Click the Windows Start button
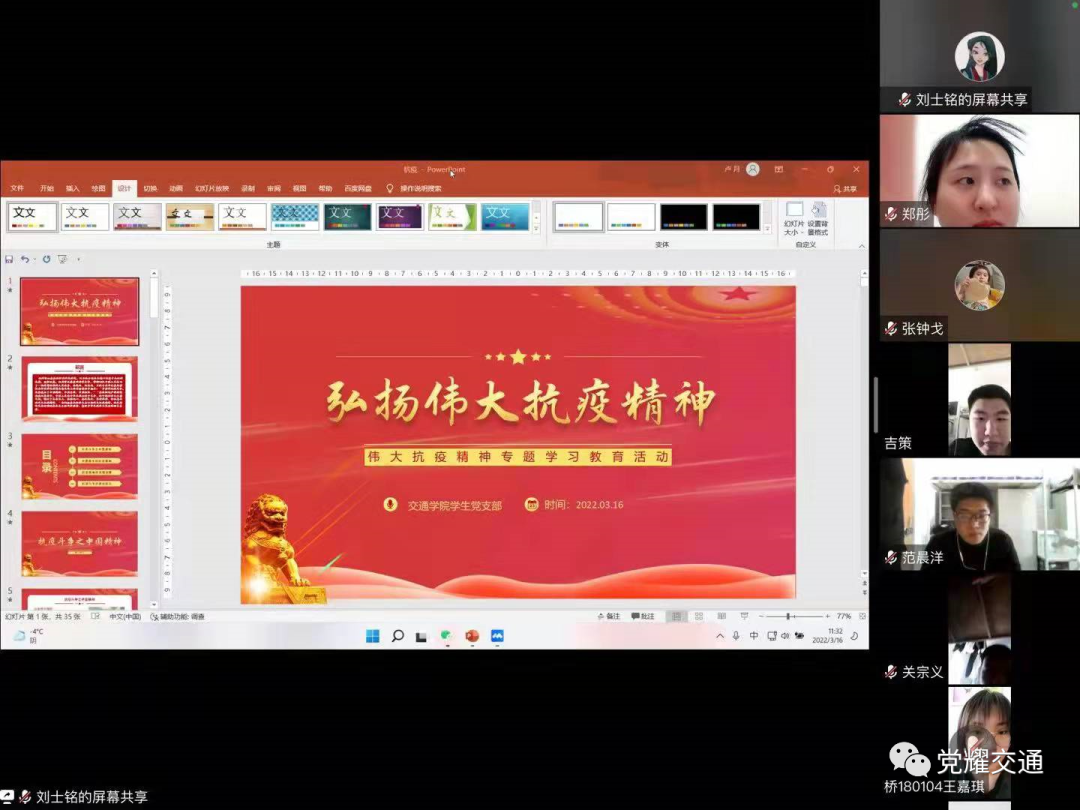 click(372, 636)
